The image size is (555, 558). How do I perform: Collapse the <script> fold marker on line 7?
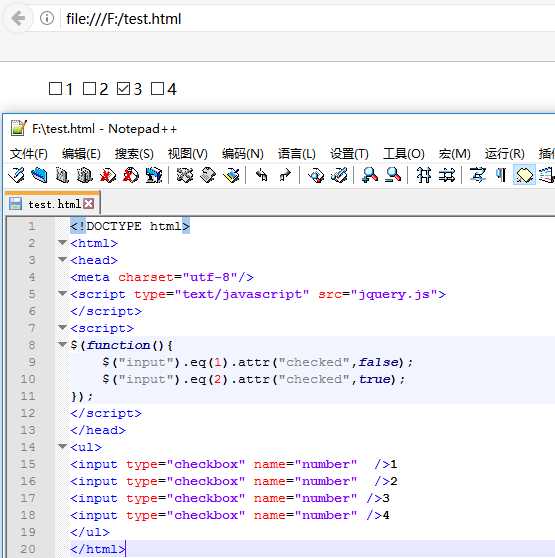[63, 327]
